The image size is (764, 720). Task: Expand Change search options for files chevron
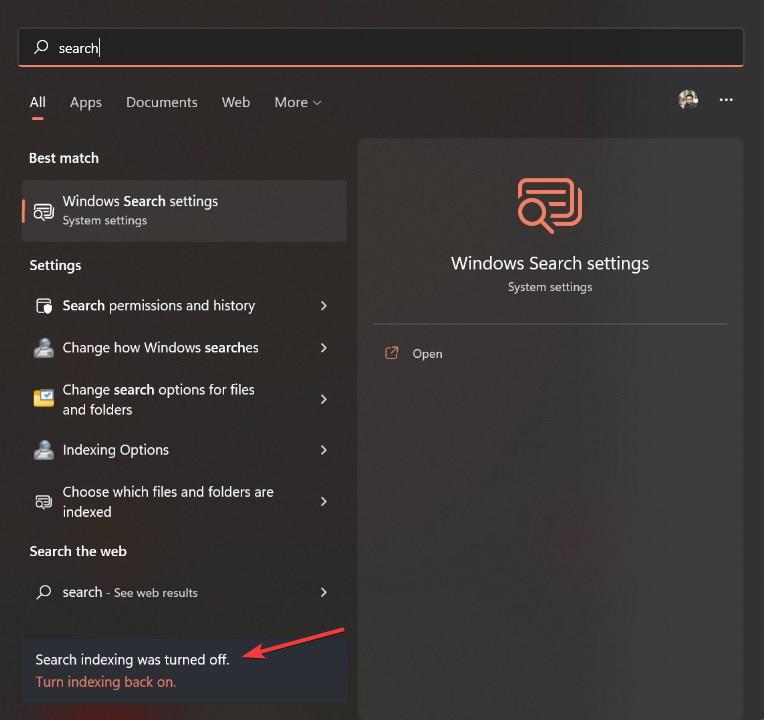(x=324, y=399)
